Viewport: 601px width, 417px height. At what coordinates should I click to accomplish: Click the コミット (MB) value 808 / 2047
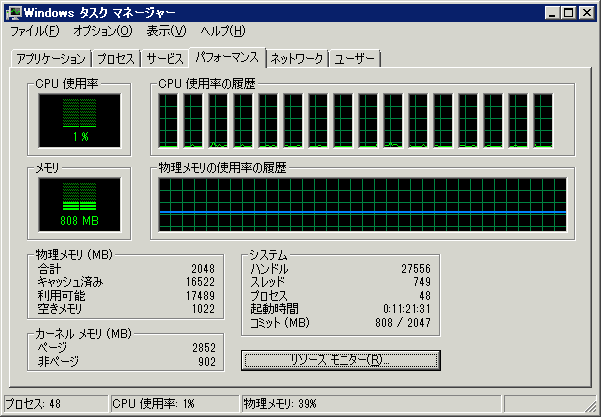tap(403, 323)
